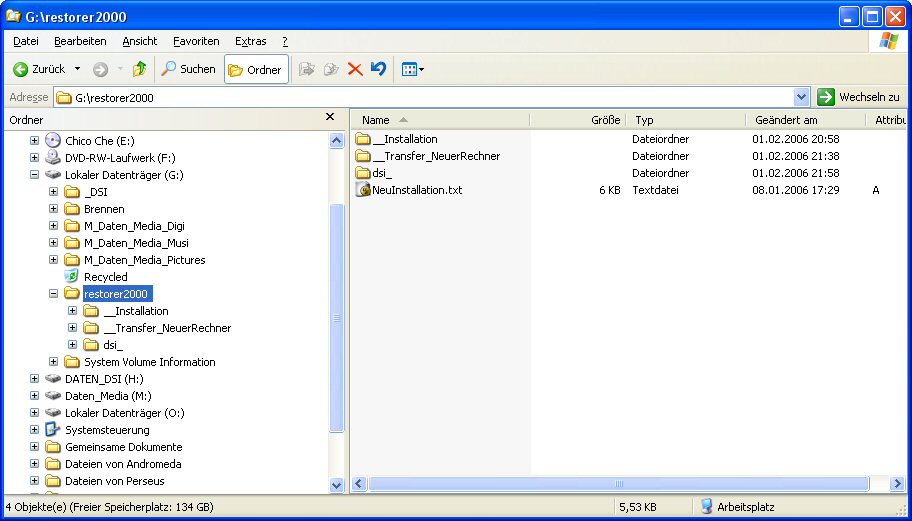
Task: Select __Installation folder icon in file list
Action: point(363,139)
